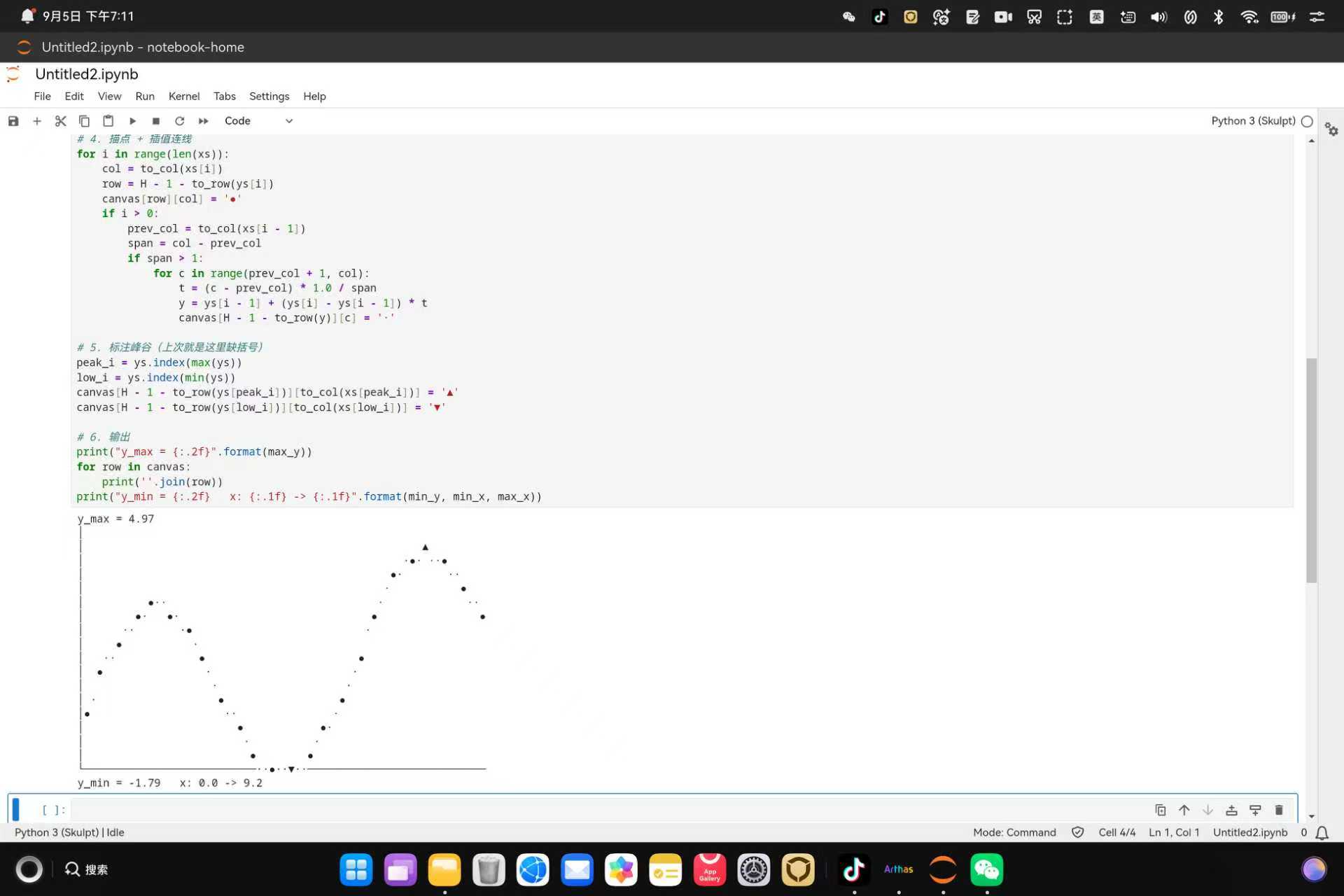Click the Python 3 (Skulpt) kernel name

[1253, 121]
